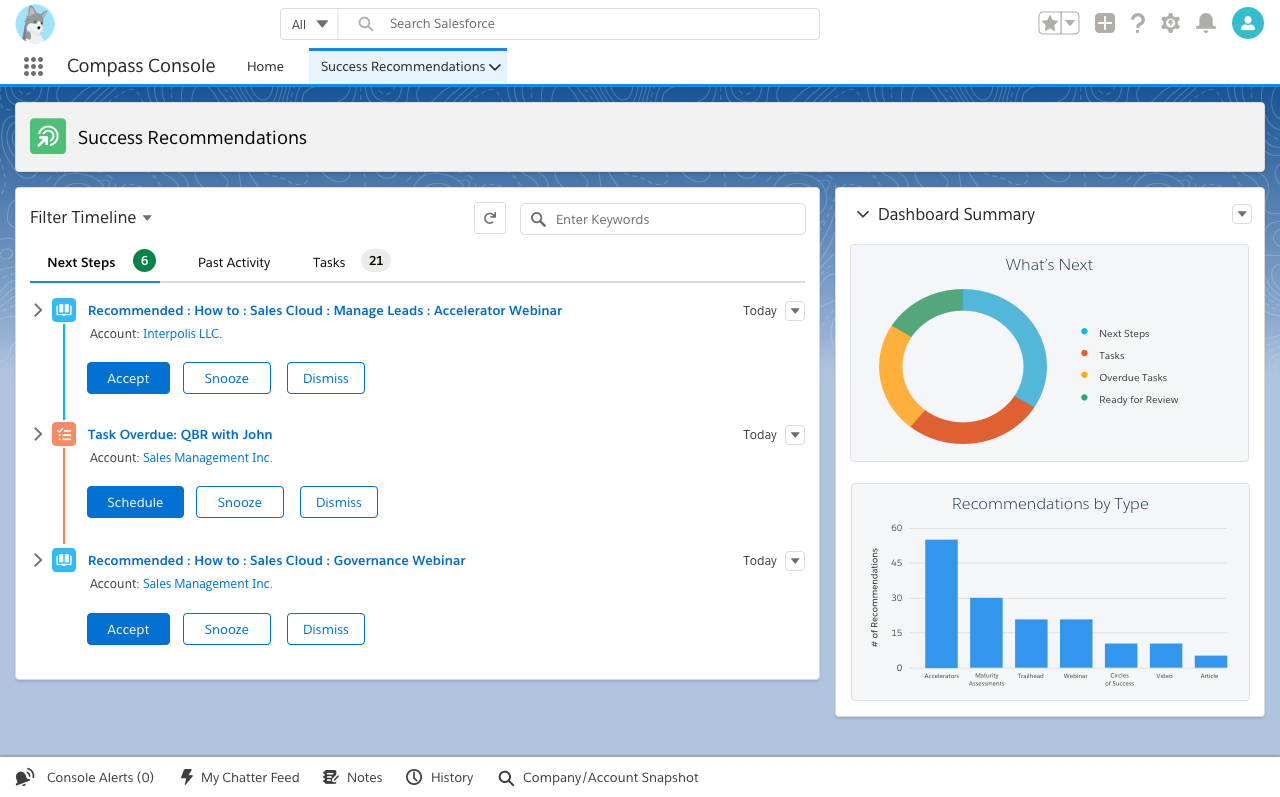Screen dimensions: 1280x797
Task: Collapse the Dashboard Summary section
Action: (862, 214)
